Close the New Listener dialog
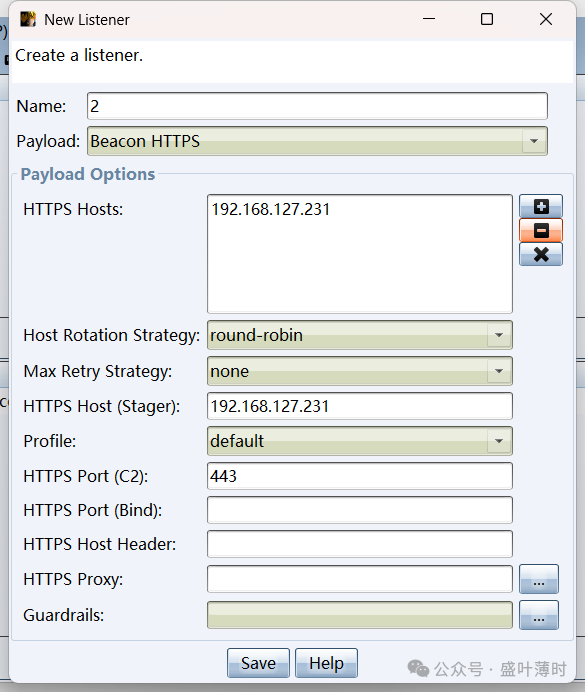The width and height of the screenshot is (585, 692). pyautogui.click(x=546, y=19)
